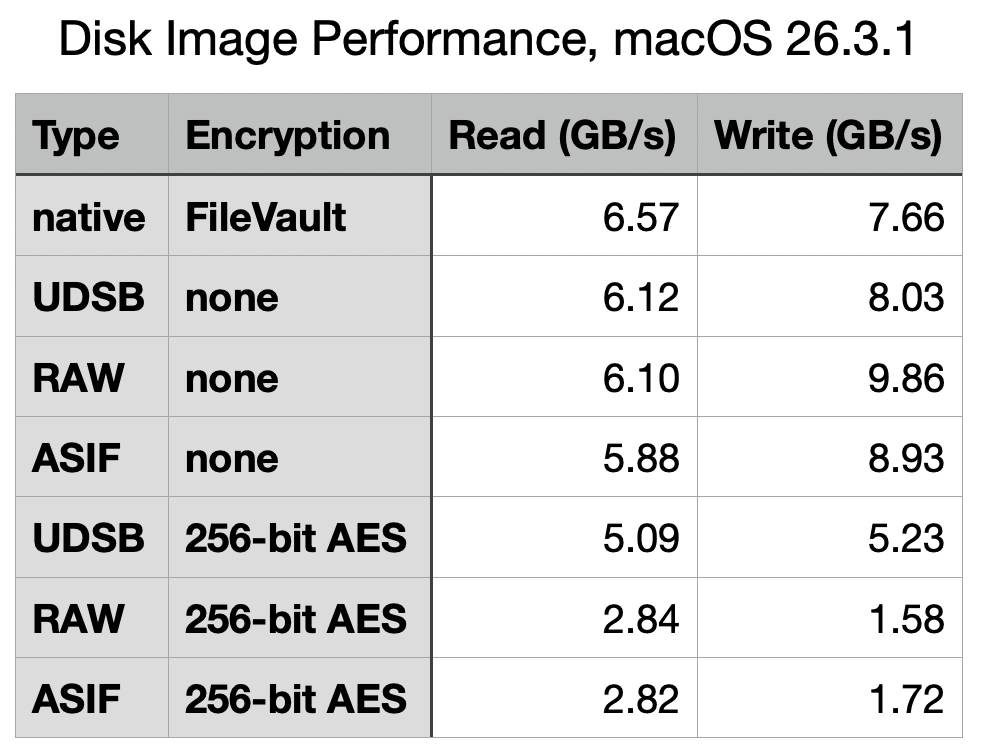Select the 8.03 write value cell
Viewport: 982px width, 753px height.
906,297
